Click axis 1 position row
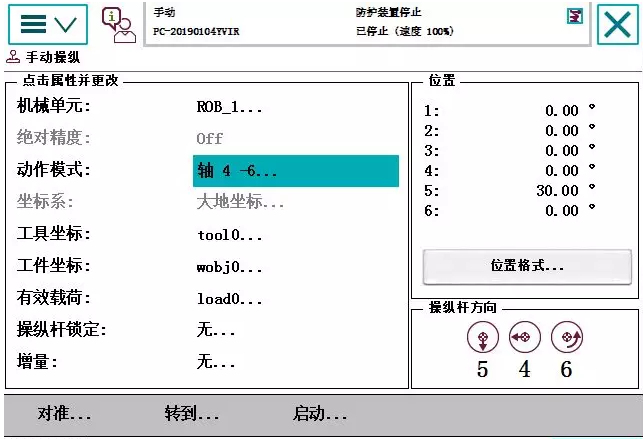This screenshot has width=643, height=439. point(510,110)
